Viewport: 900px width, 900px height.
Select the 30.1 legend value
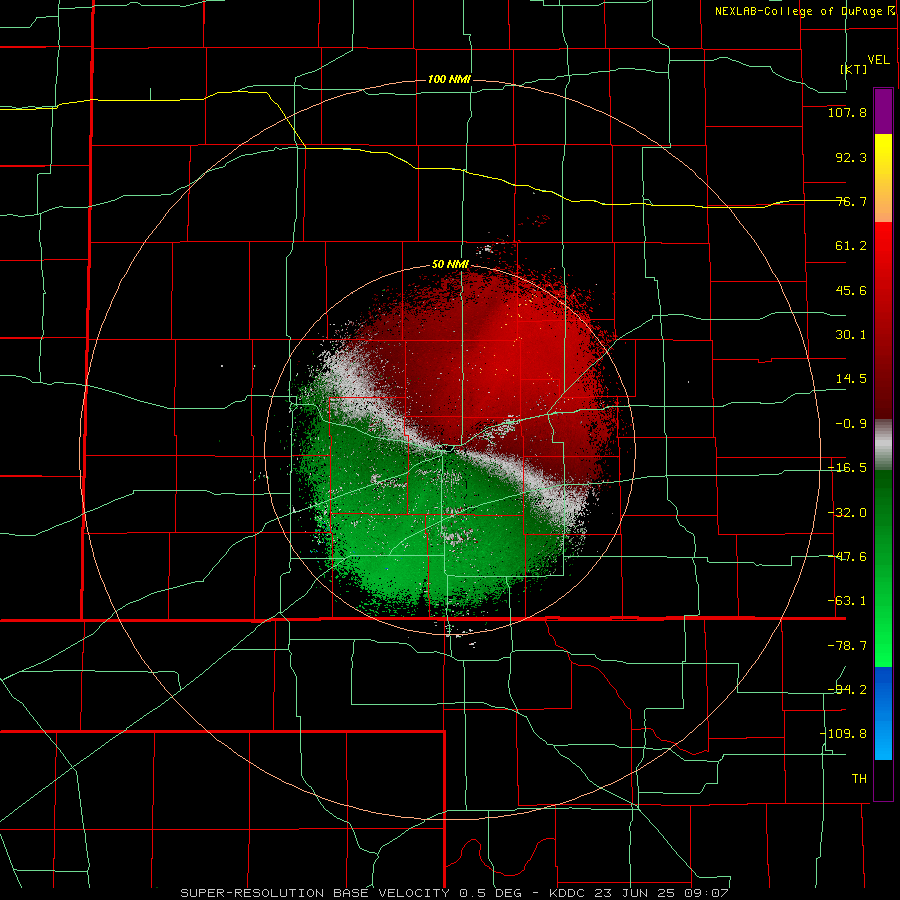coord(851,335)
